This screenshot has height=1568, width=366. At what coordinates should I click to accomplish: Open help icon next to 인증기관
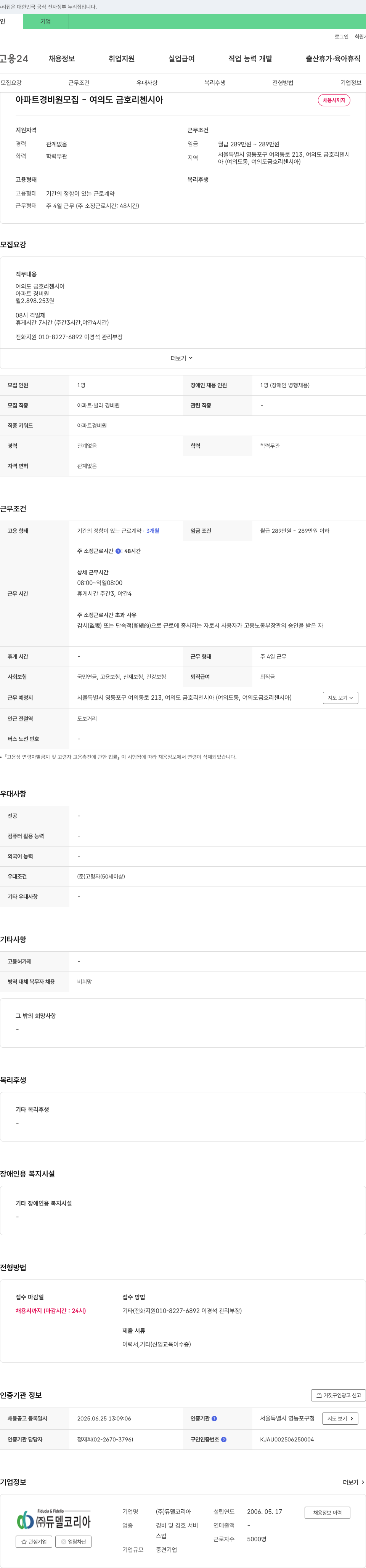click(214, 1418)
